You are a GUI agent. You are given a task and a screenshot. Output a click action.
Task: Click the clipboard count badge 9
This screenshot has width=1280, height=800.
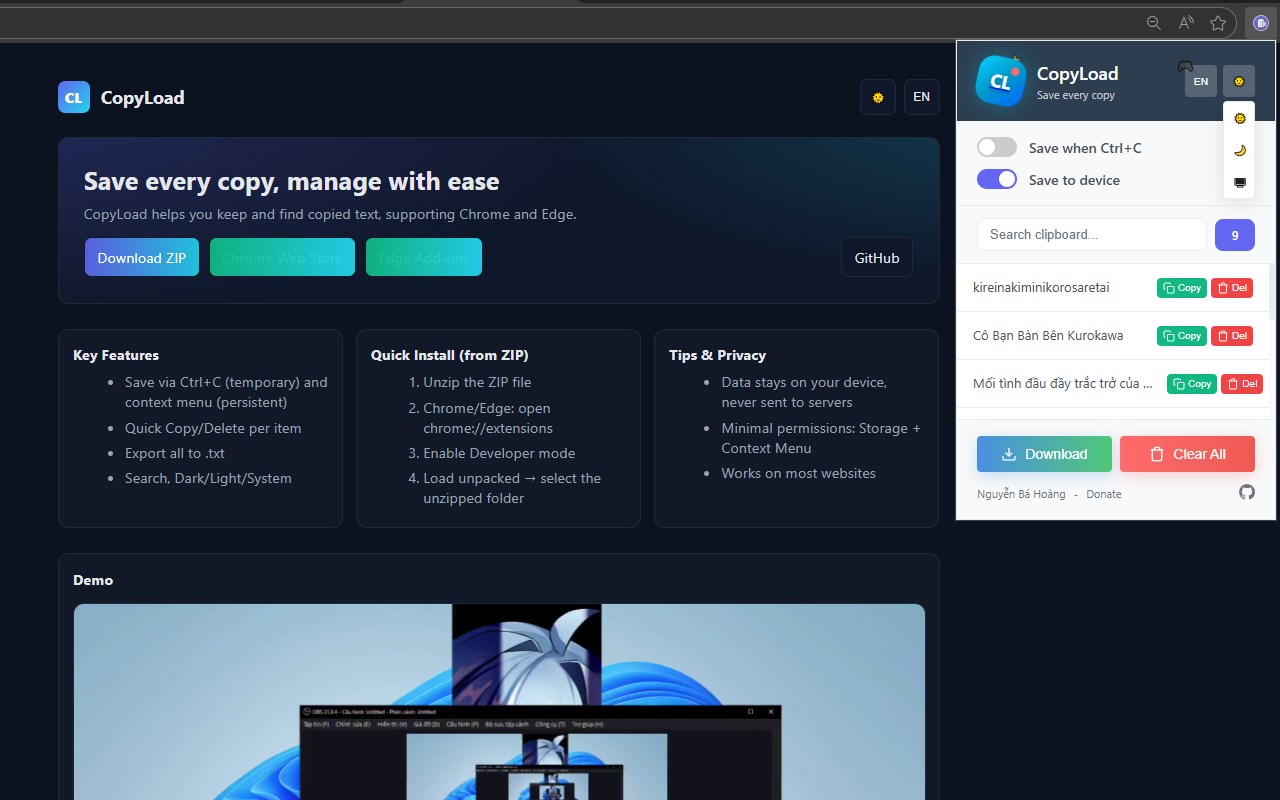(1235, 235)
